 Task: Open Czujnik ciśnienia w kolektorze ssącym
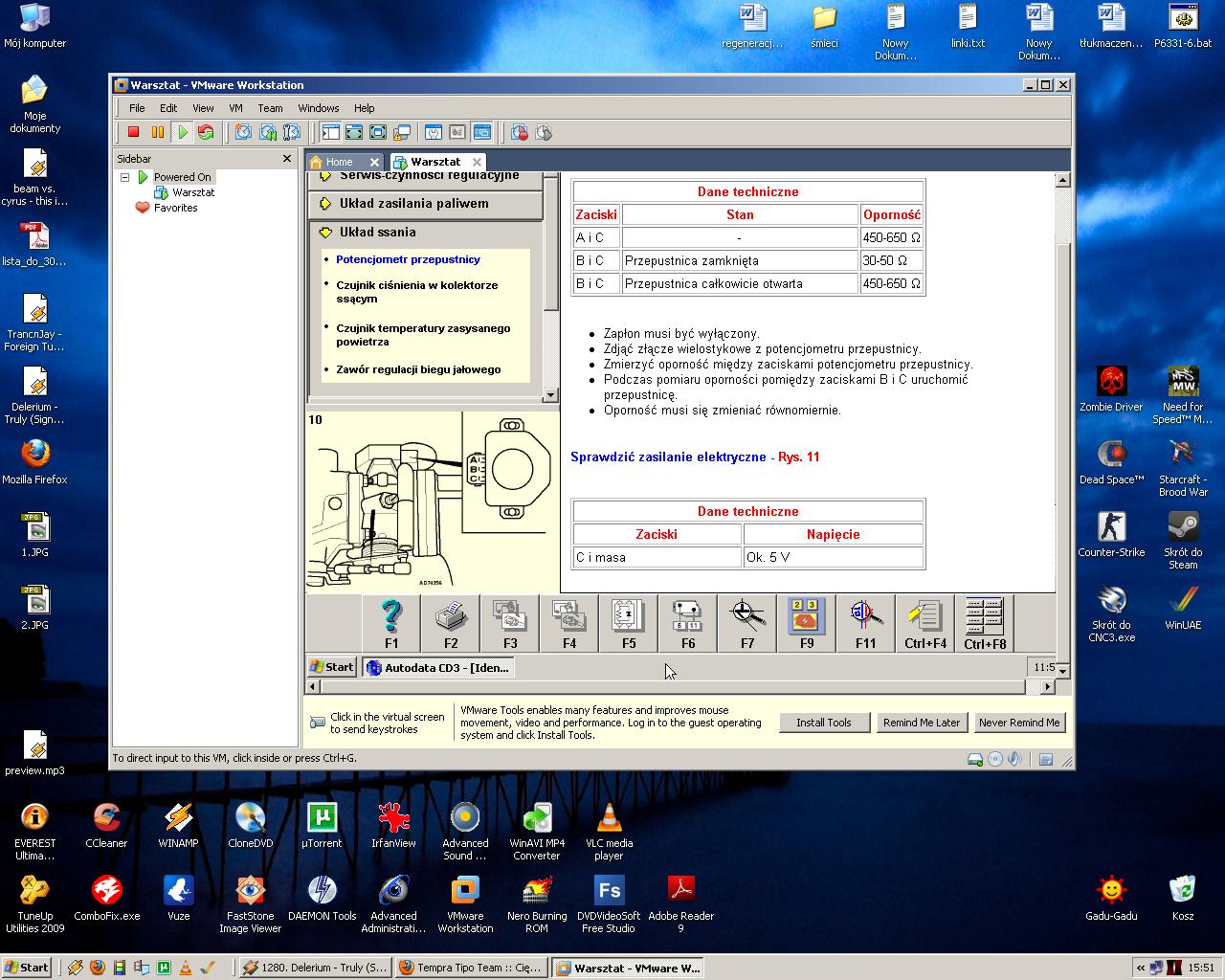(416, 292)
